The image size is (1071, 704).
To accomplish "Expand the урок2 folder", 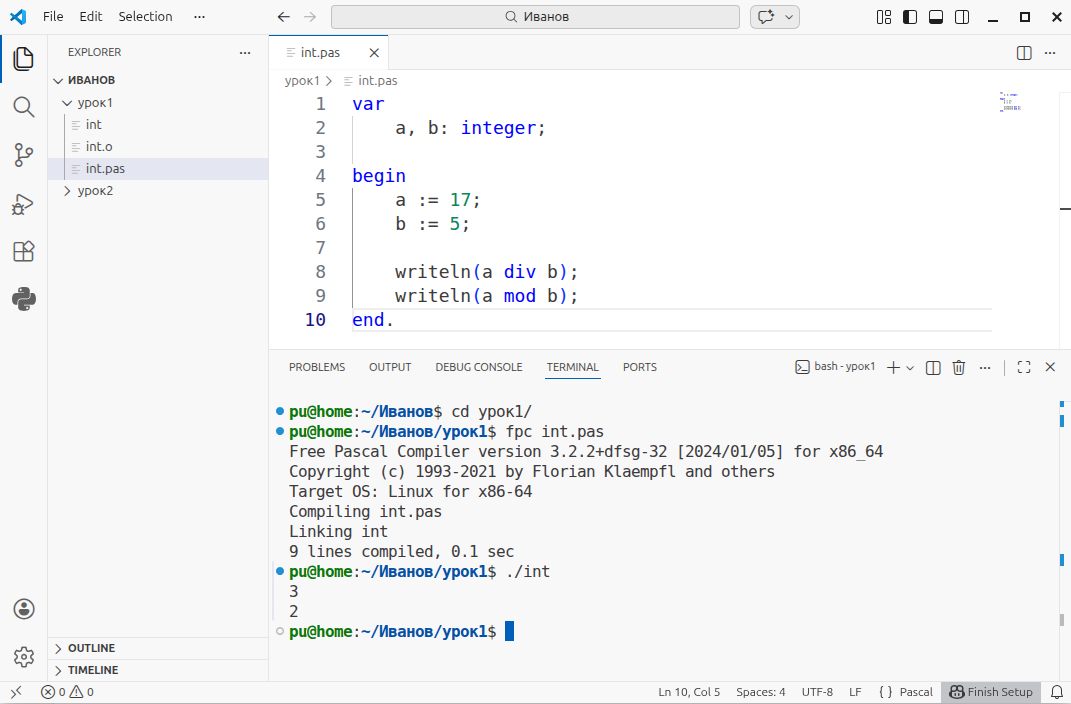I will tap(95, 190).
